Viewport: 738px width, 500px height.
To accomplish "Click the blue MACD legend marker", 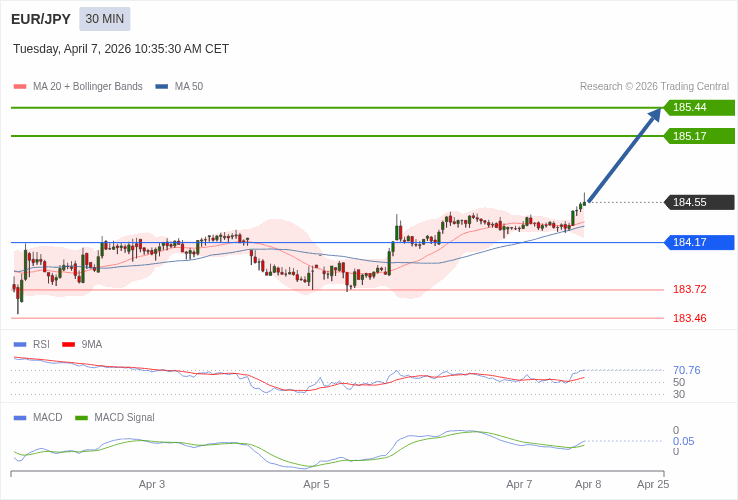I will 20,418.
